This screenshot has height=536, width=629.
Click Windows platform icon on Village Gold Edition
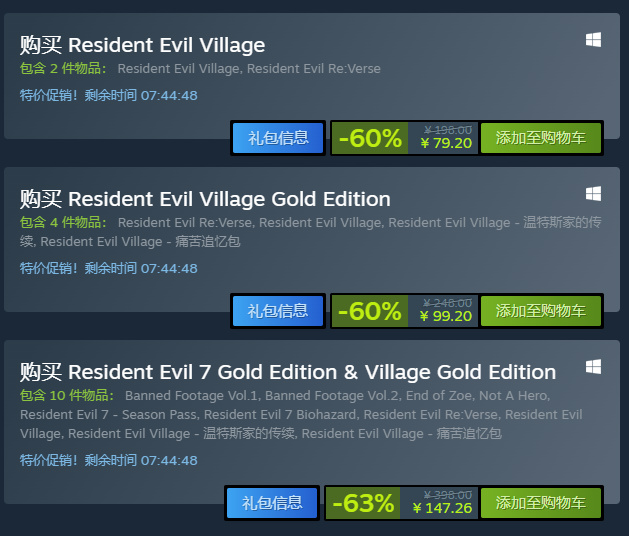point(593,194)
